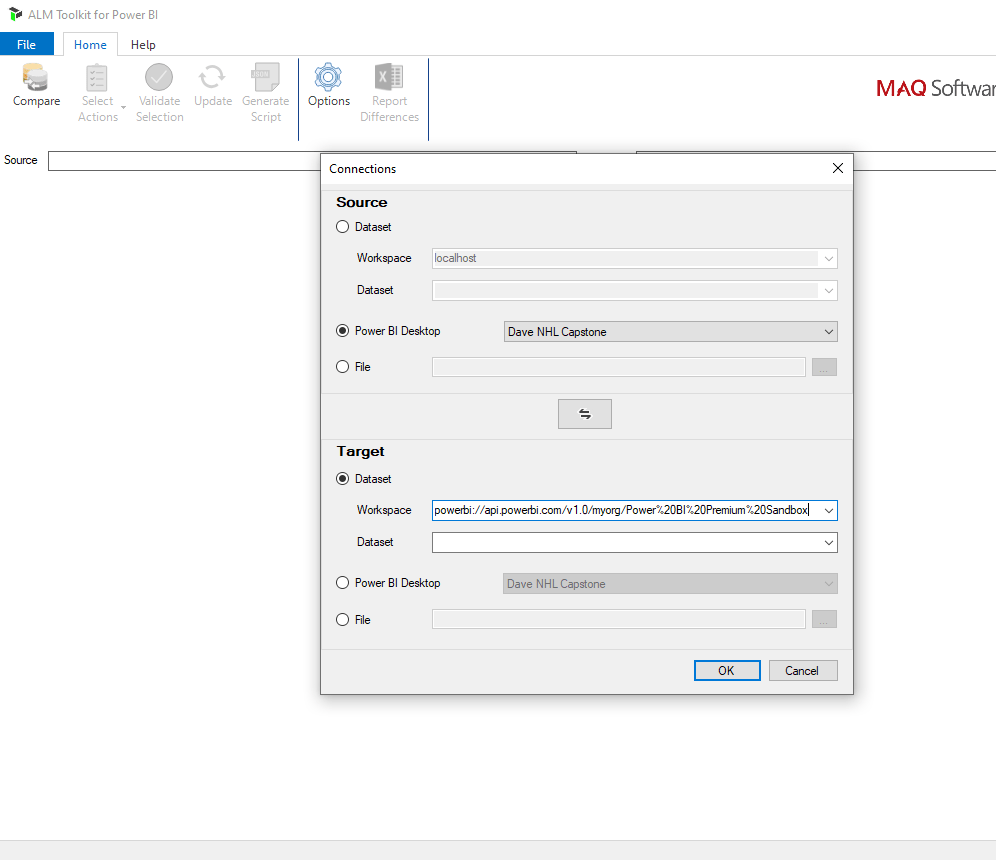Image resolution: width=996 pixels, height=860 pixels.
Task: Click the Cancel button
Action: click(803, 671)
